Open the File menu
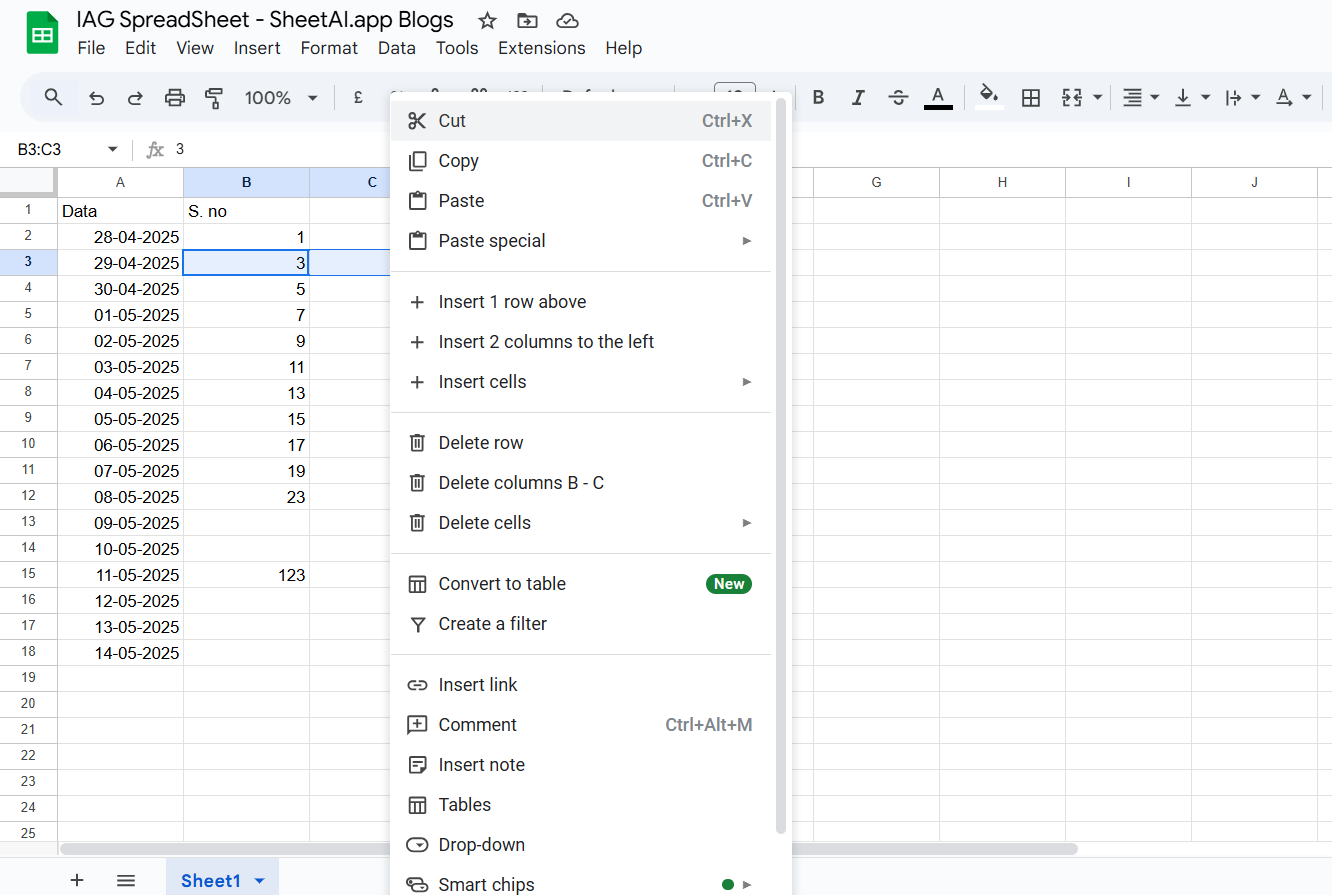Viewport: 1332px width, 895px height. click(91, 48)
